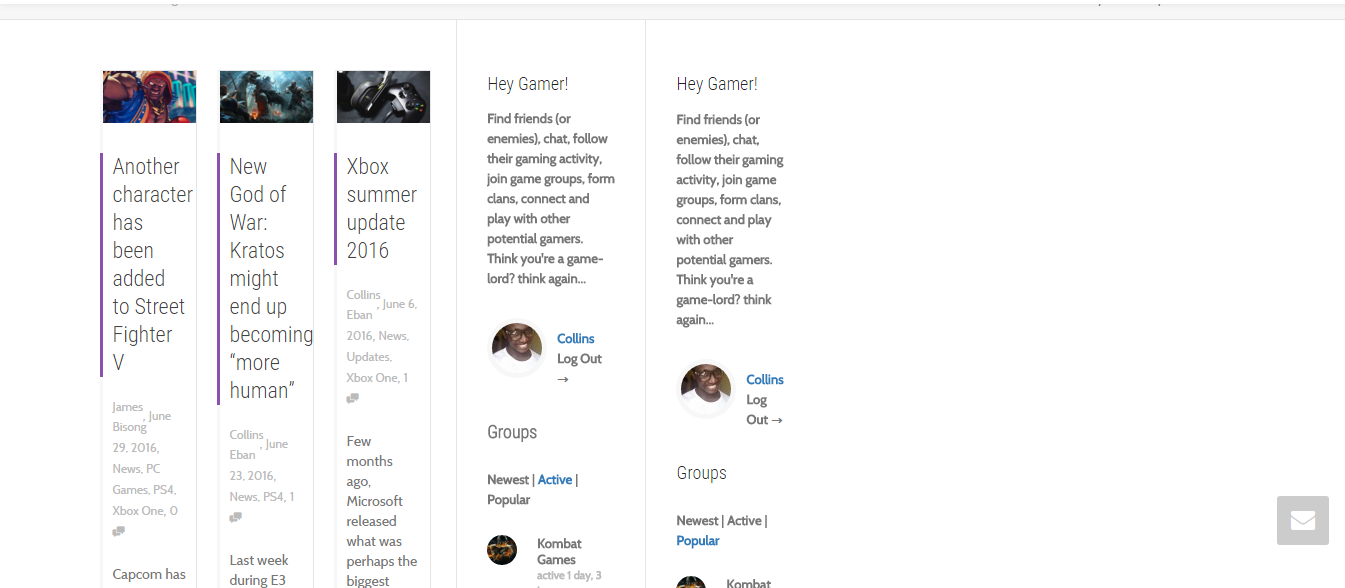This screenshot has height=588, width=1345.
Task: Open Kombat Games group avatar in first widget
Action: [502, 550]
